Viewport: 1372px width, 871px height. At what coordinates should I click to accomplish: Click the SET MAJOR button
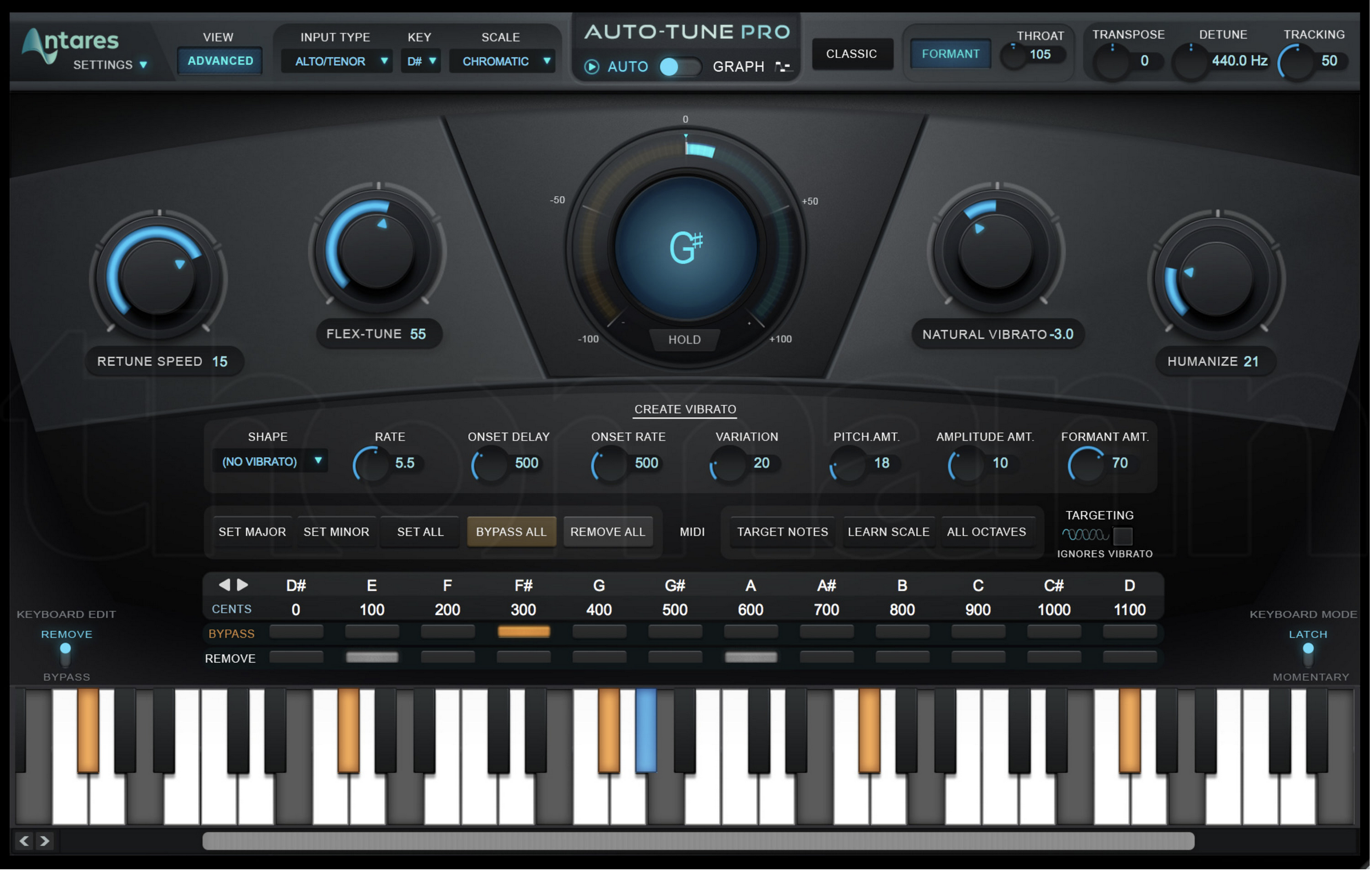[x=252, y=532]
